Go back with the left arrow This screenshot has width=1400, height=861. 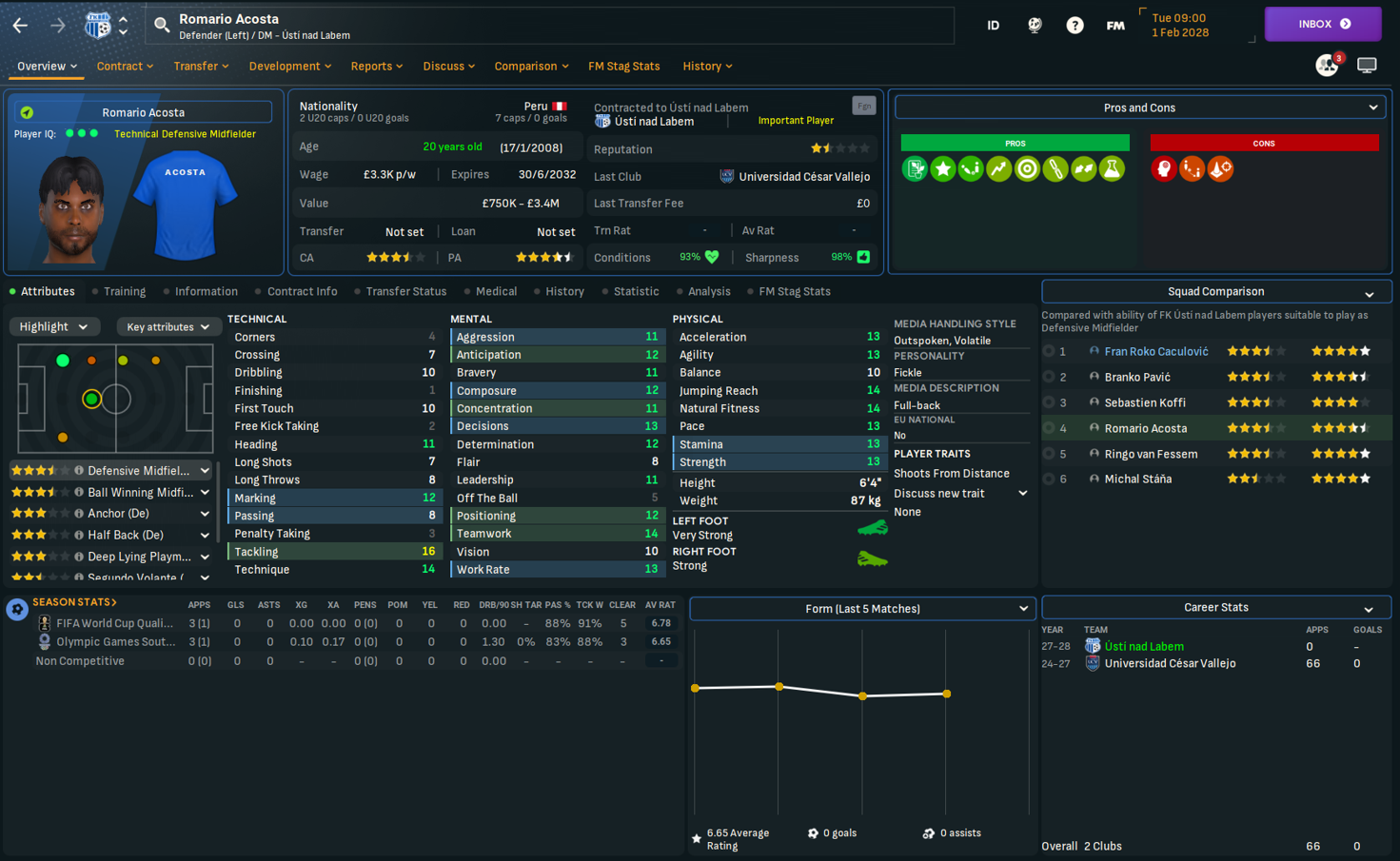tap(20, 25)
